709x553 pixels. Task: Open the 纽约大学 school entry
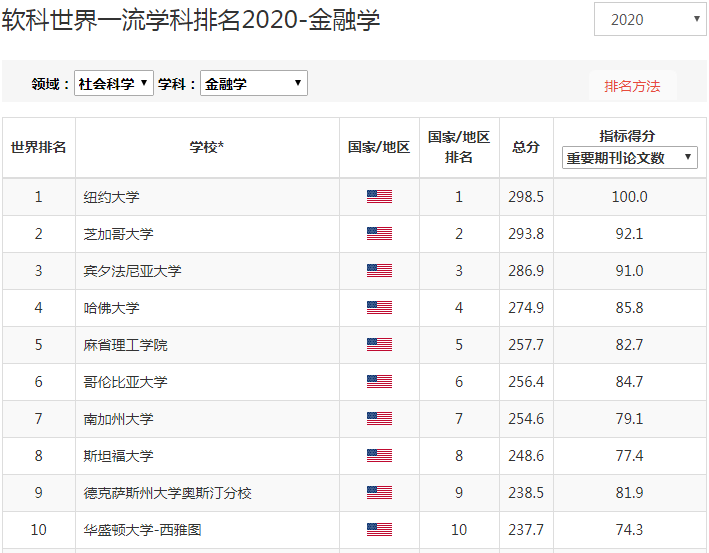pos(111,197)
